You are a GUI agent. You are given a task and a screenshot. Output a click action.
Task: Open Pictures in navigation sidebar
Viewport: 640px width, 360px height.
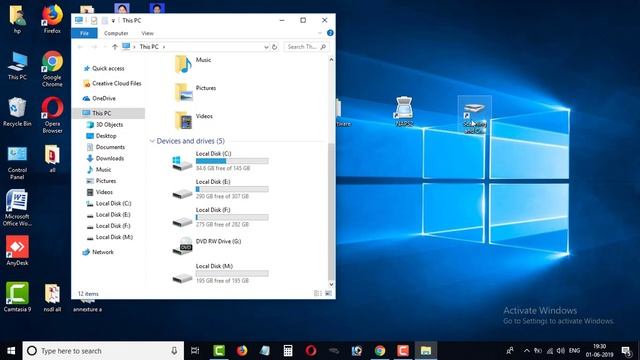point(101,181)
